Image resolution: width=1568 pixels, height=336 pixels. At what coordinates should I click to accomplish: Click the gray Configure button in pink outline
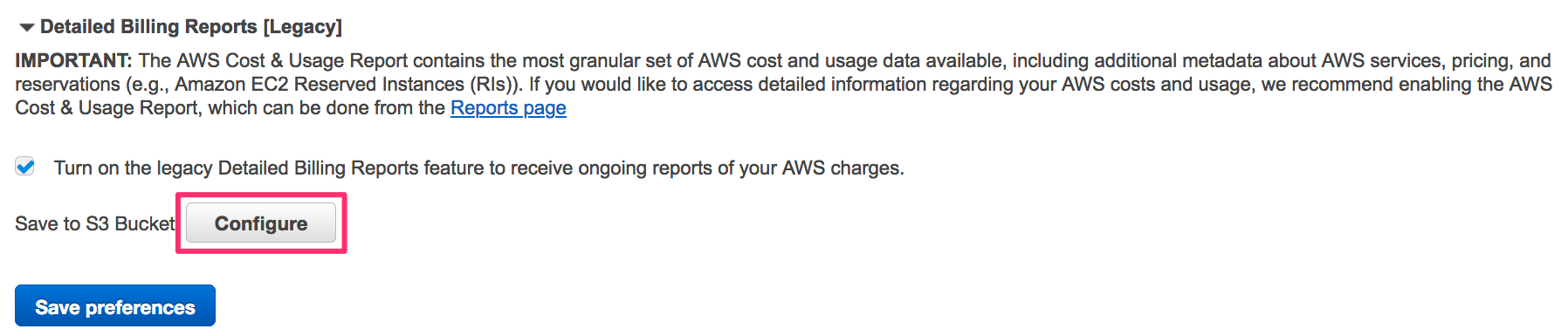pyautogui.click(x=261, y=223)
